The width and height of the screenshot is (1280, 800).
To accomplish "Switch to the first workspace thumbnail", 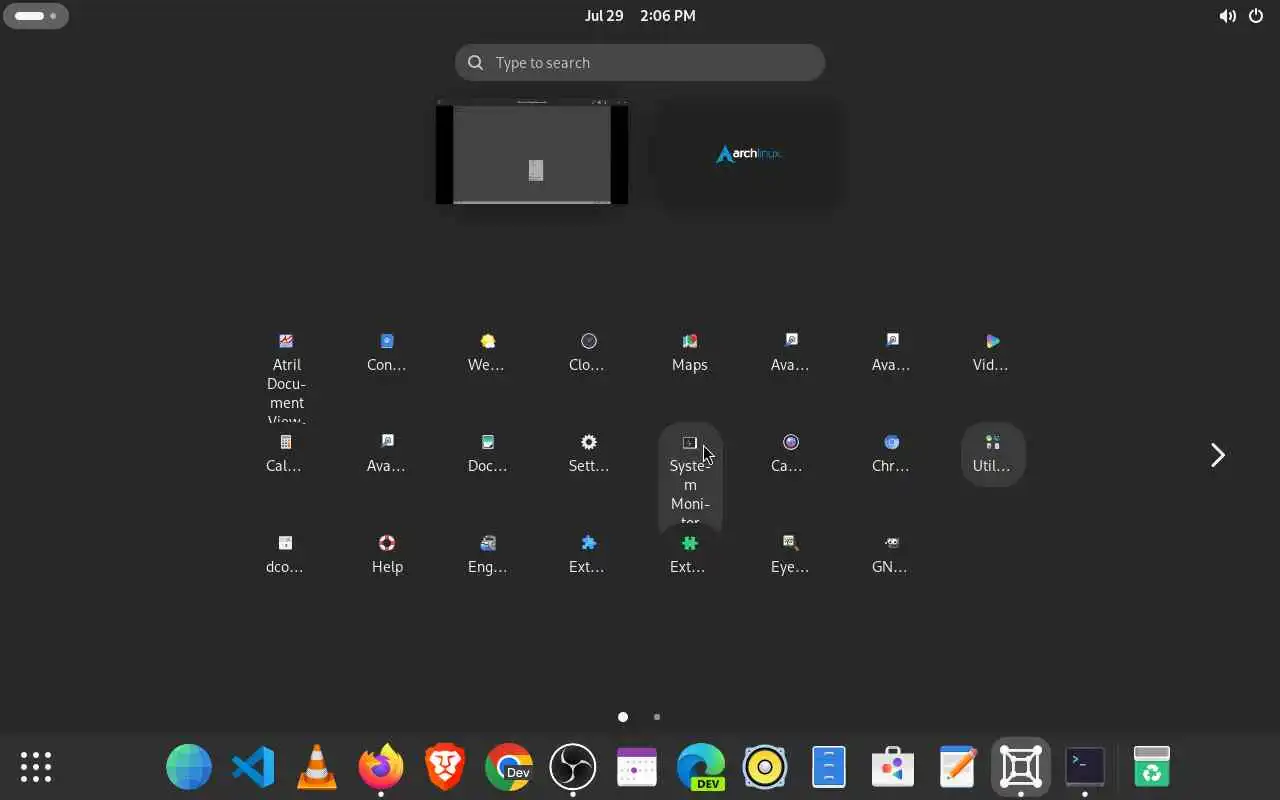I will pos(532,152).
